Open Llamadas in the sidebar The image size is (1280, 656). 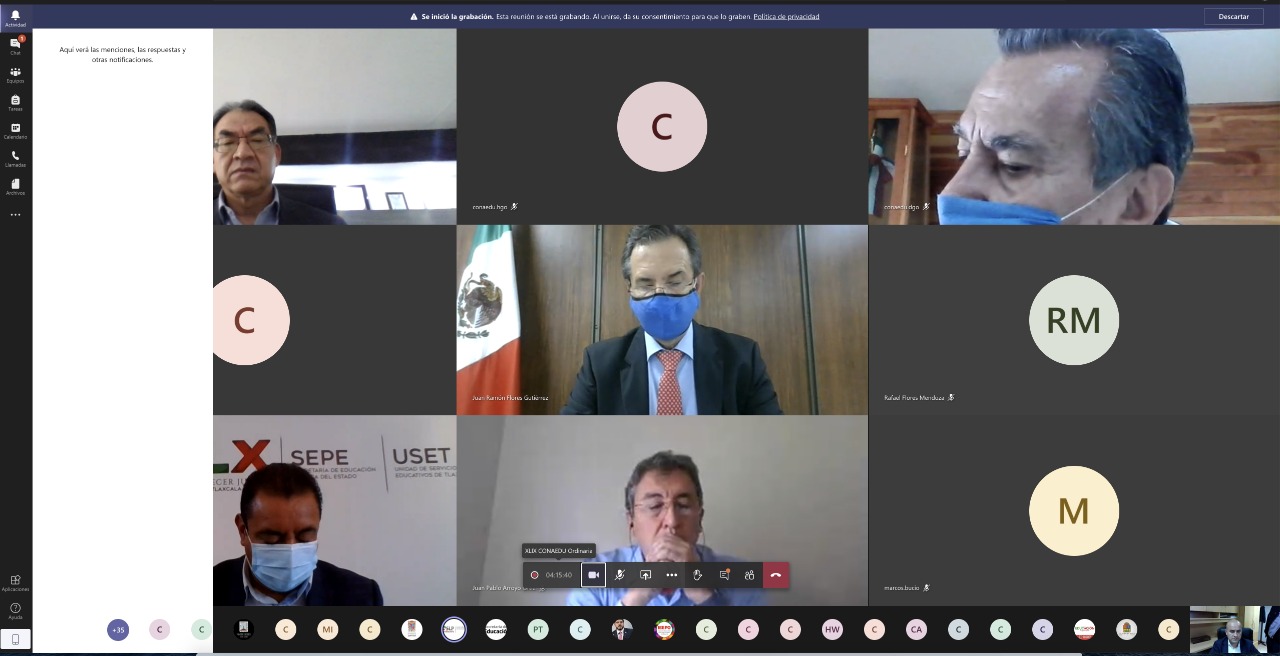click(x=15, y=158)
